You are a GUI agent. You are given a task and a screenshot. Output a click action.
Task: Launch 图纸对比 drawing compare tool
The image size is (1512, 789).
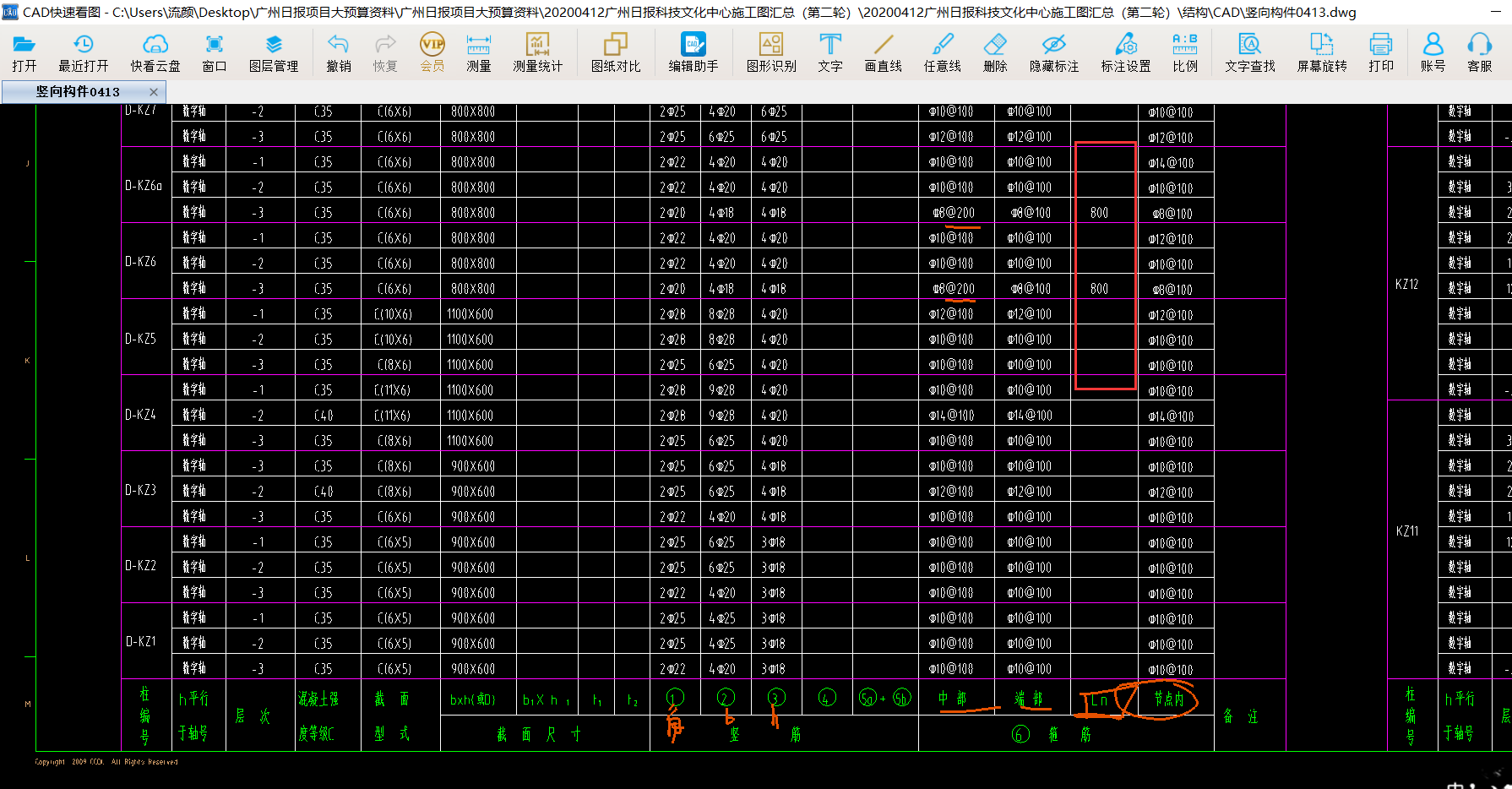[616, 52]
